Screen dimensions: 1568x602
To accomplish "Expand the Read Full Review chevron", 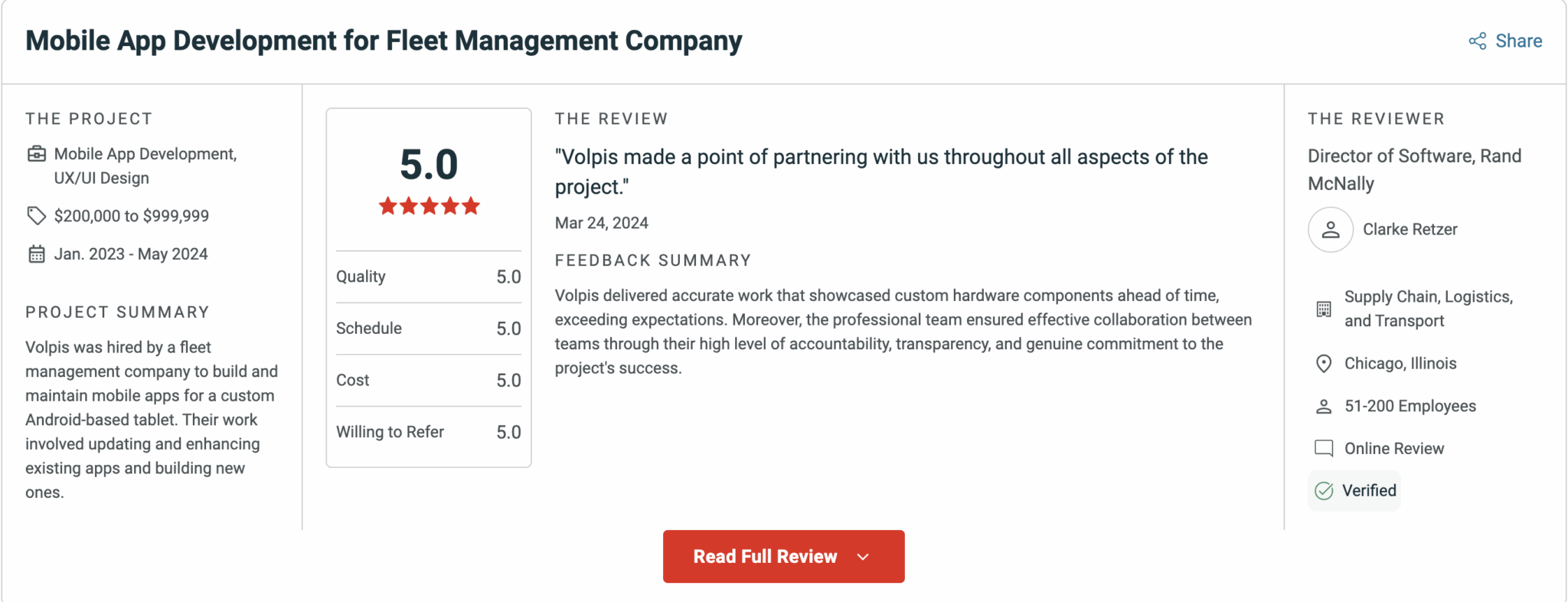I will click(863, 557).
